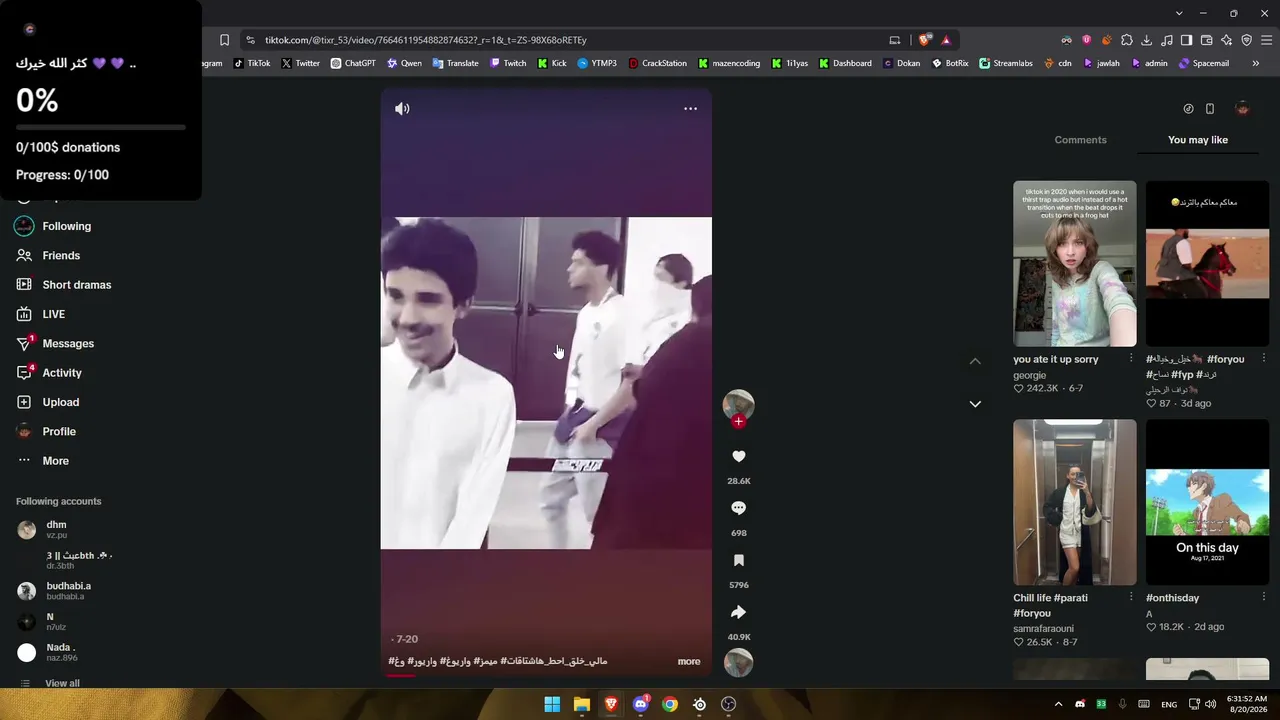Click the address bar URL
1280x720 pixels.
tap(426, 40)
